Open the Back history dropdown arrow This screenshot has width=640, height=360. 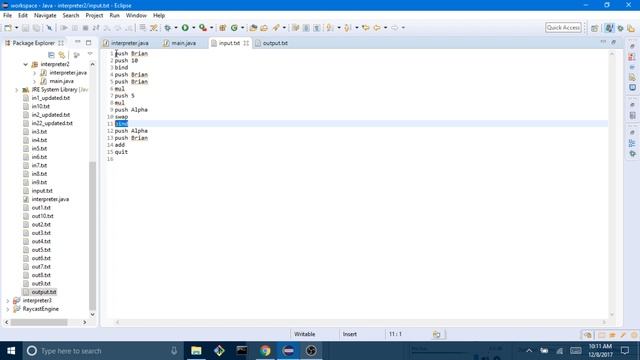pyautogui.click(x=385, y=28)
